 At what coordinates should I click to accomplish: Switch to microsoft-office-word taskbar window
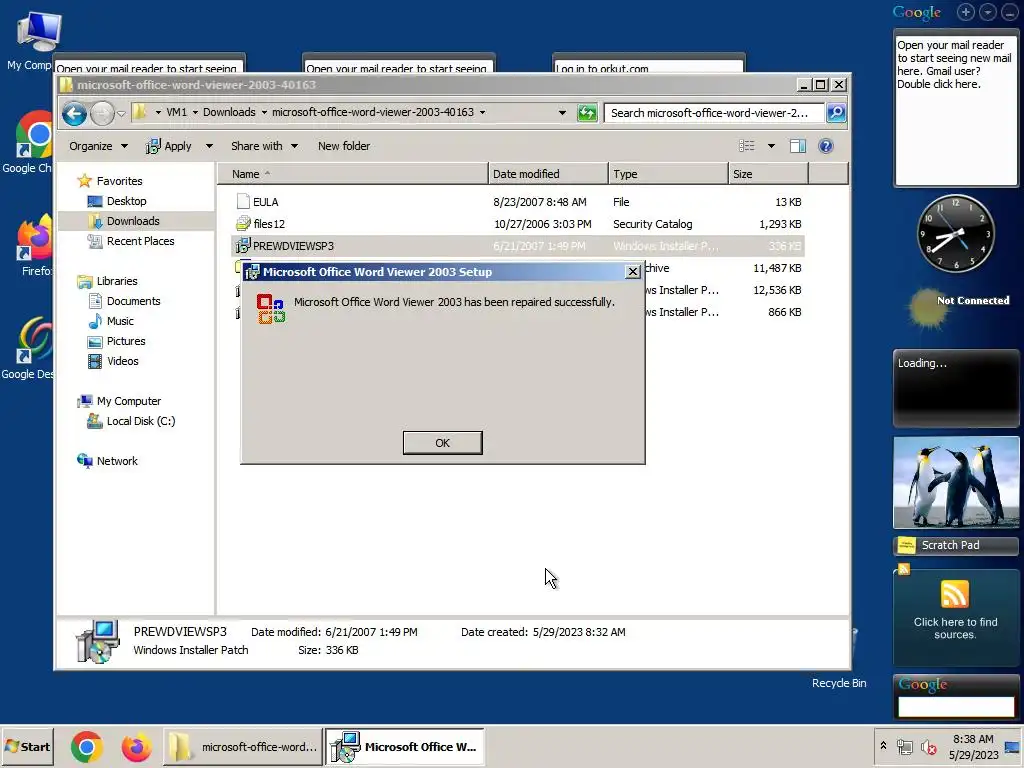coord(243,747)
